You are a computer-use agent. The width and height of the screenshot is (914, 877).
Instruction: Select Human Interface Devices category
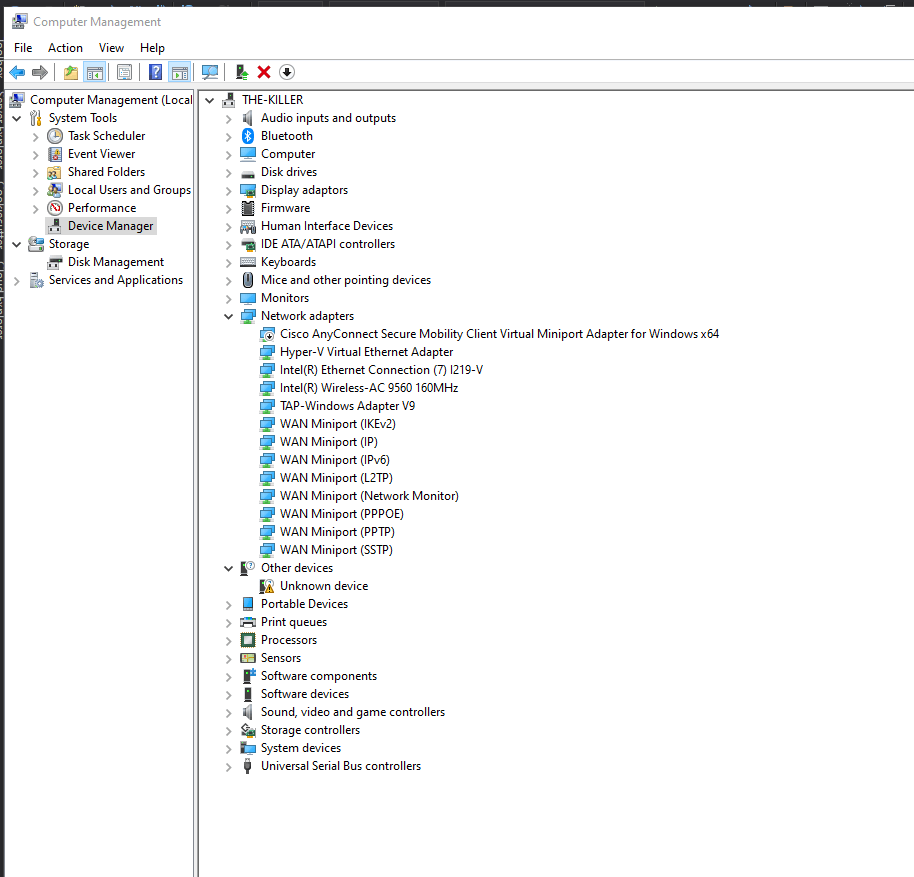pos(326,226)
